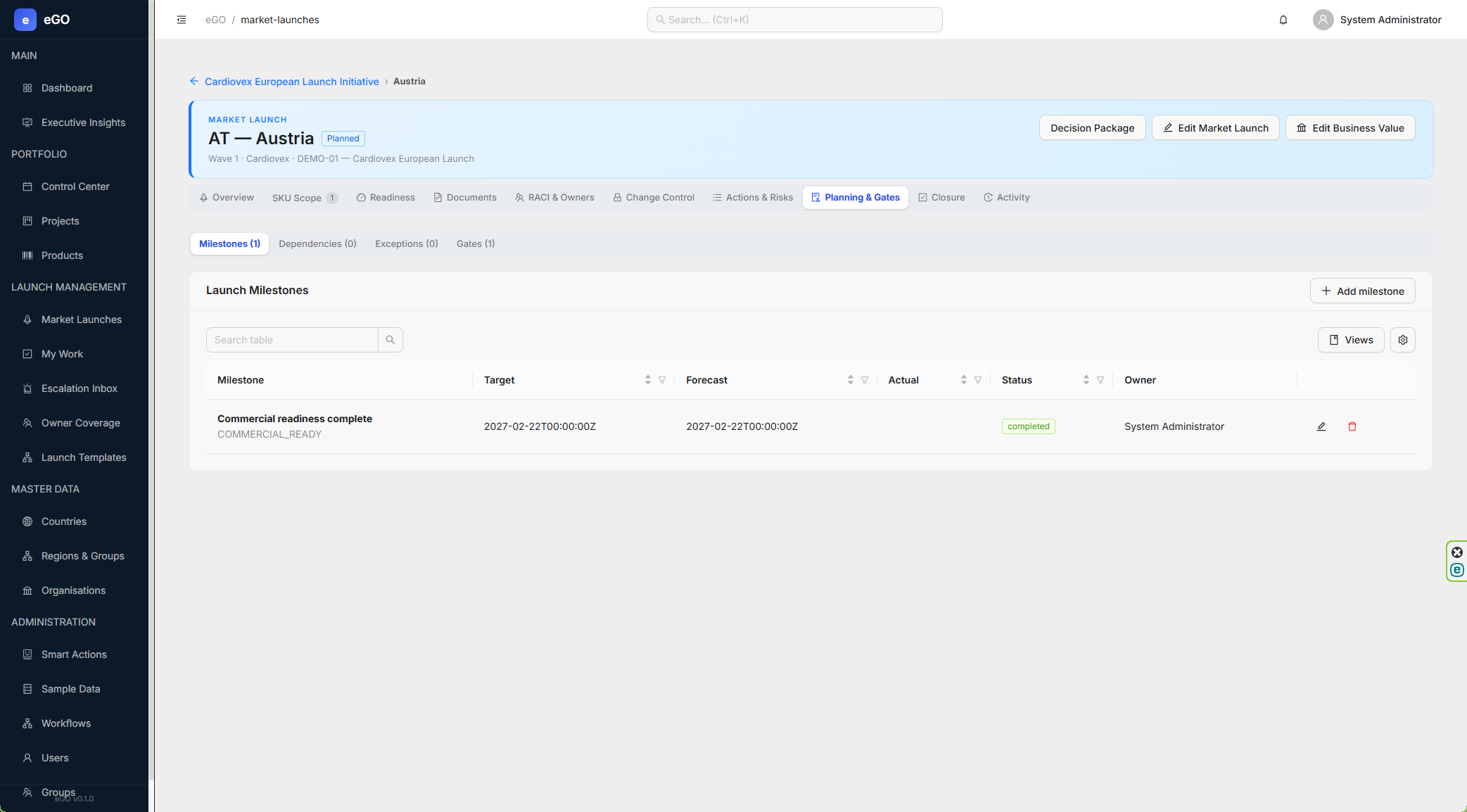
Task: Select Gates (1) sub-tab
Action: tap(476, 244)
